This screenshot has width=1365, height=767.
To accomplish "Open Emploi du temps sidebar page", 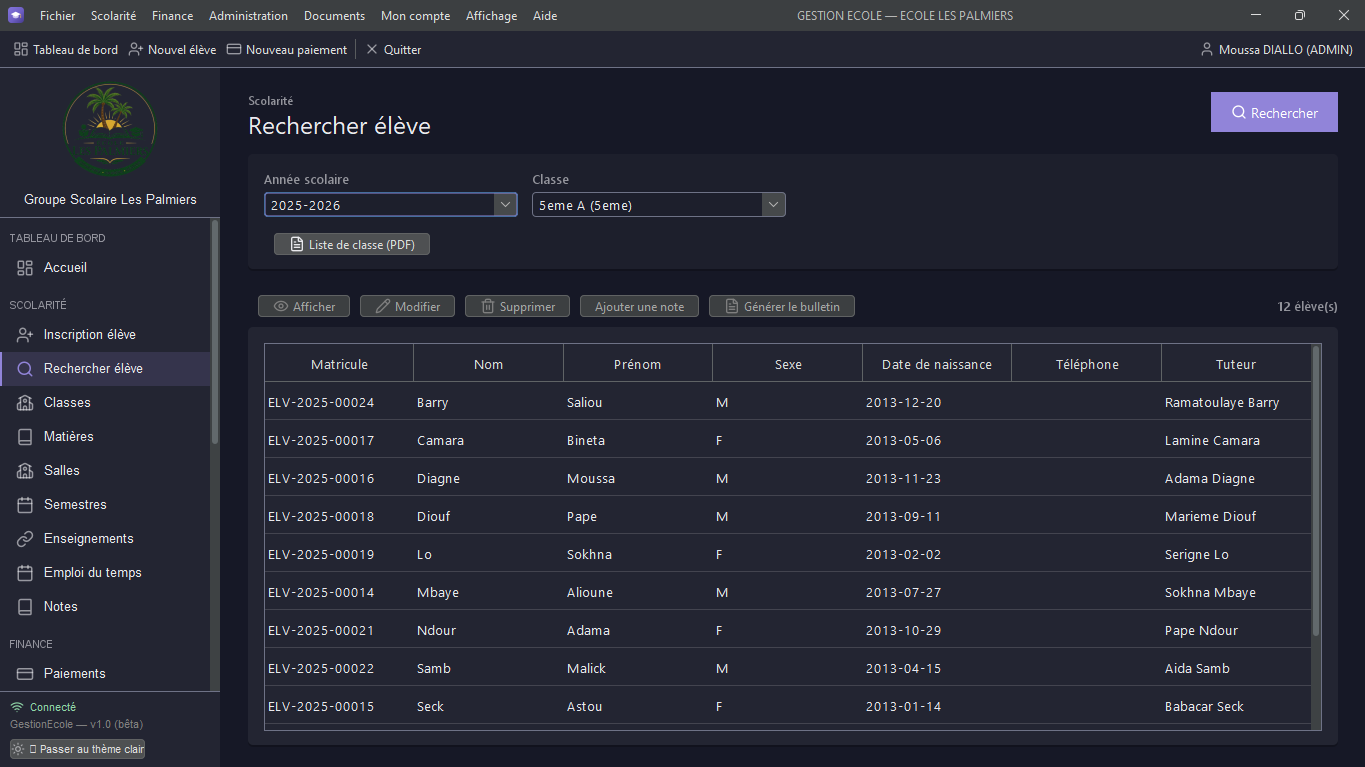I will tap(105, 572).
